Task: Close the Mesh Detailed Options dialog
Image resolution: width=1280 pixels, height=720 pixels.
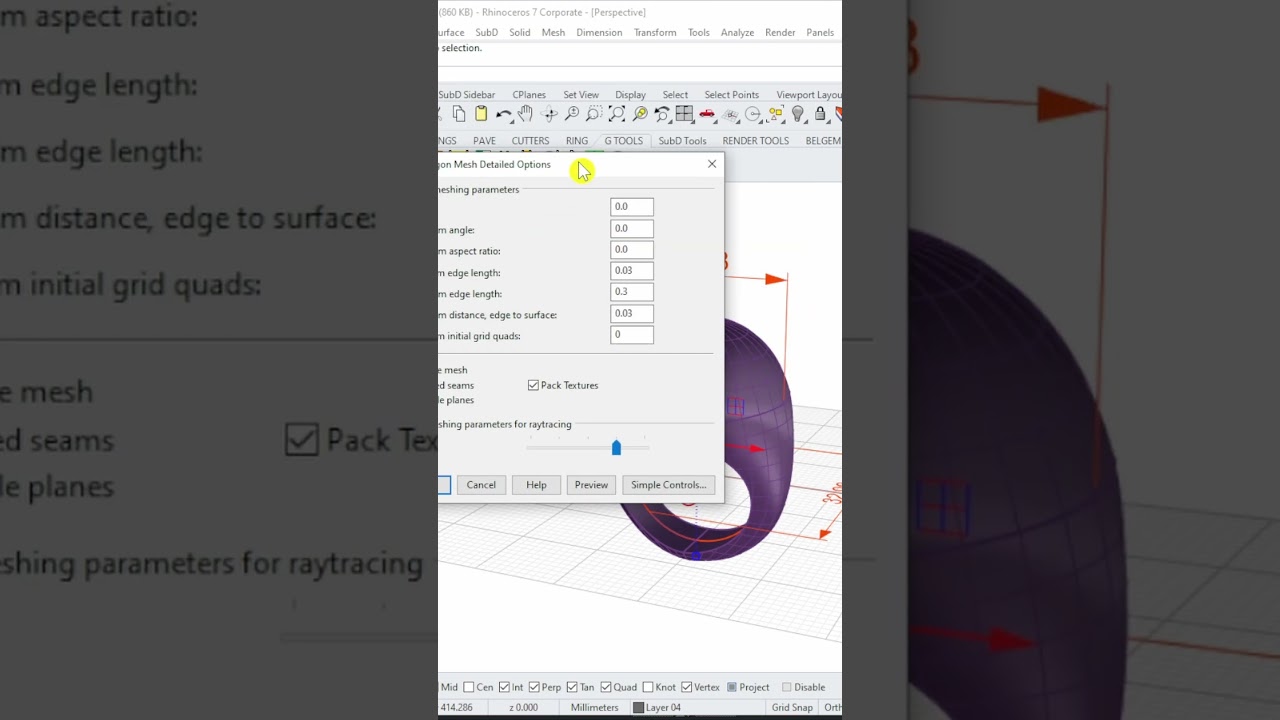Action: pos(712,164)
